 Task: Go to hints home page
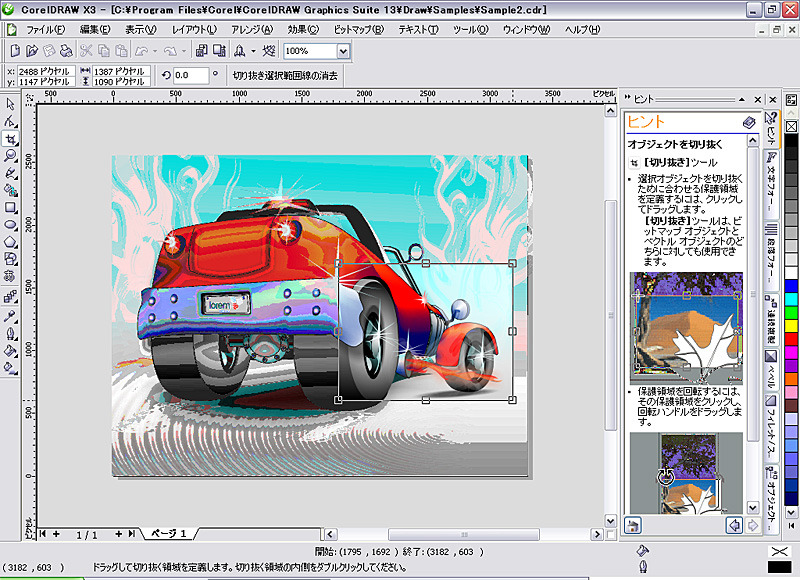pyautogui.click(x=633, y=525)
